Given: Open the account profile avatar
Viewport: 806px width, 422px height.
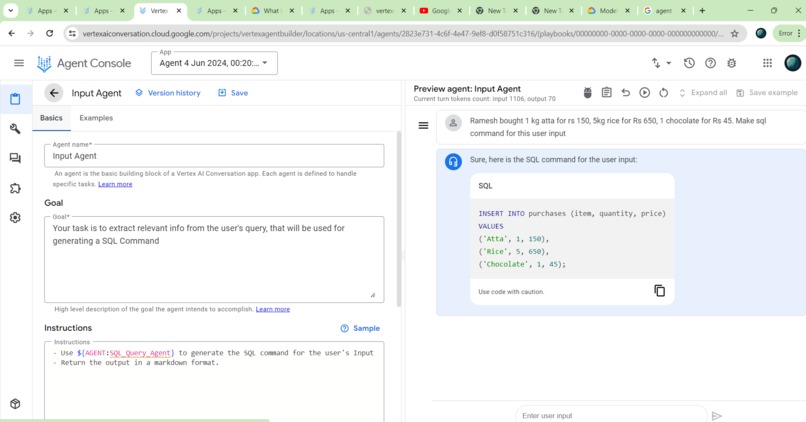Looking at the screenshot, I should click(x=792, y=63).
